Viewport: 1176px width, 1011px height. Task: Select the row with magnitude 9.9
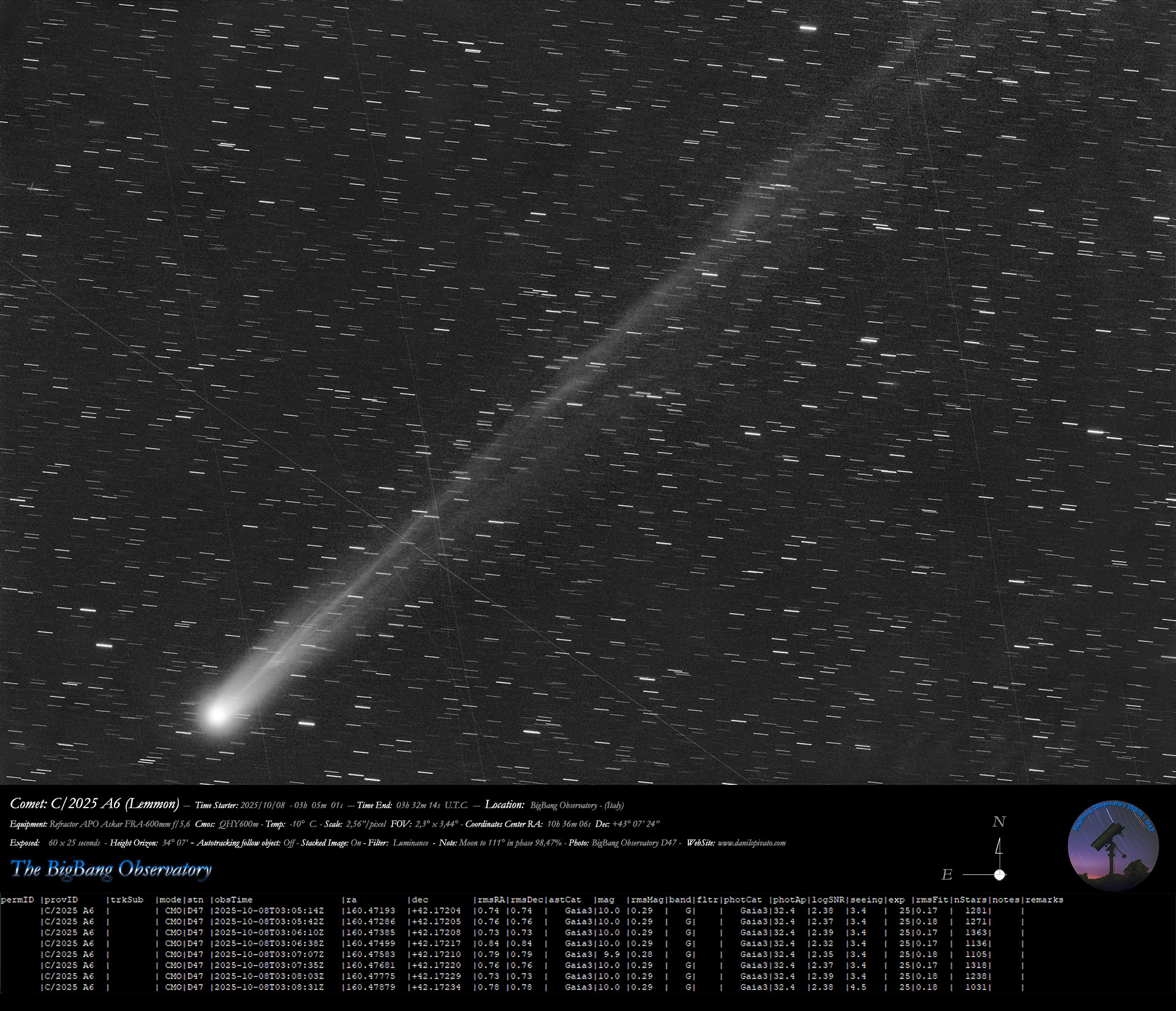611,955
